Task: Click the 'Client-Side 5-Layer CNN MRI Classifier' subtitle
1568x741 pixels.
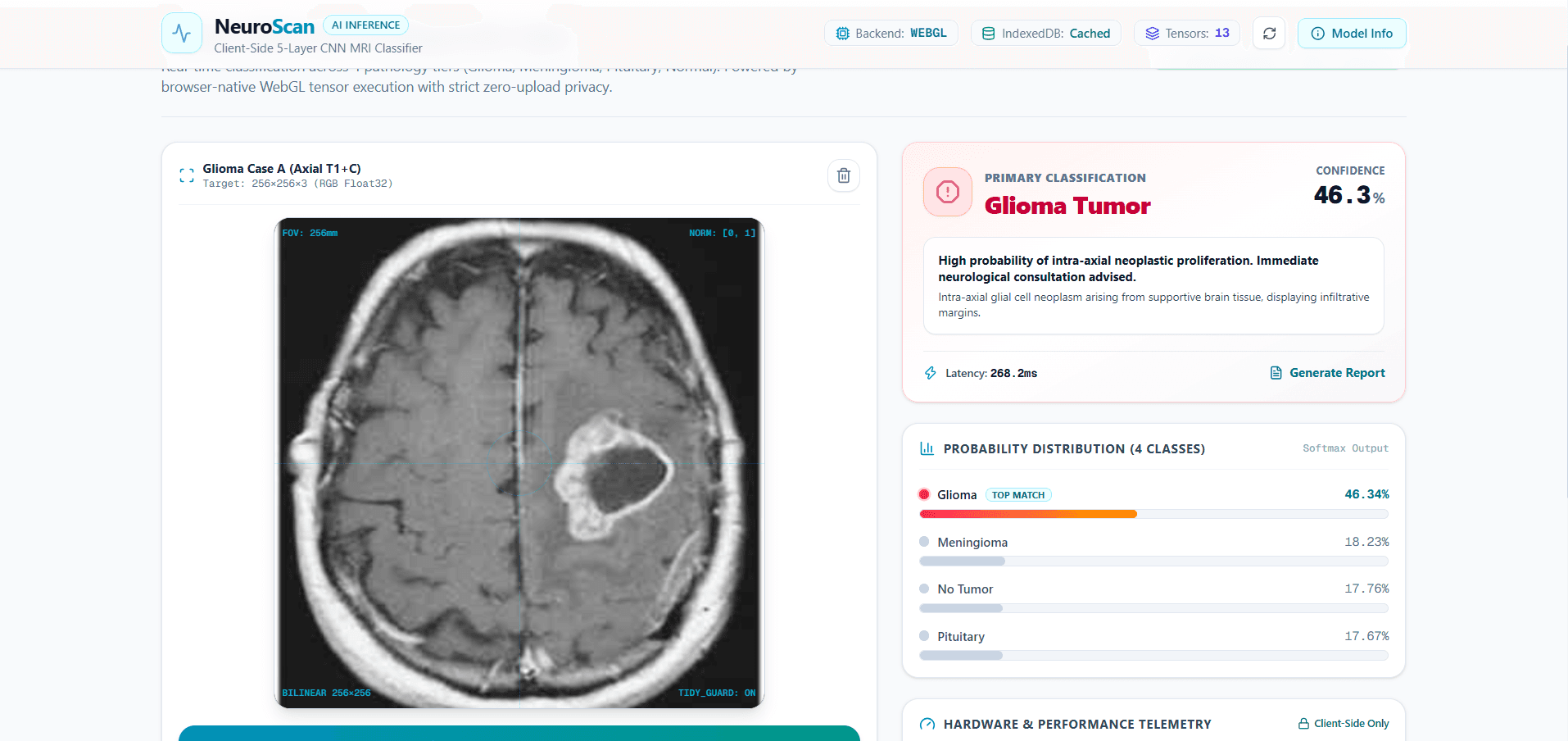Action: tap(319, 48)
